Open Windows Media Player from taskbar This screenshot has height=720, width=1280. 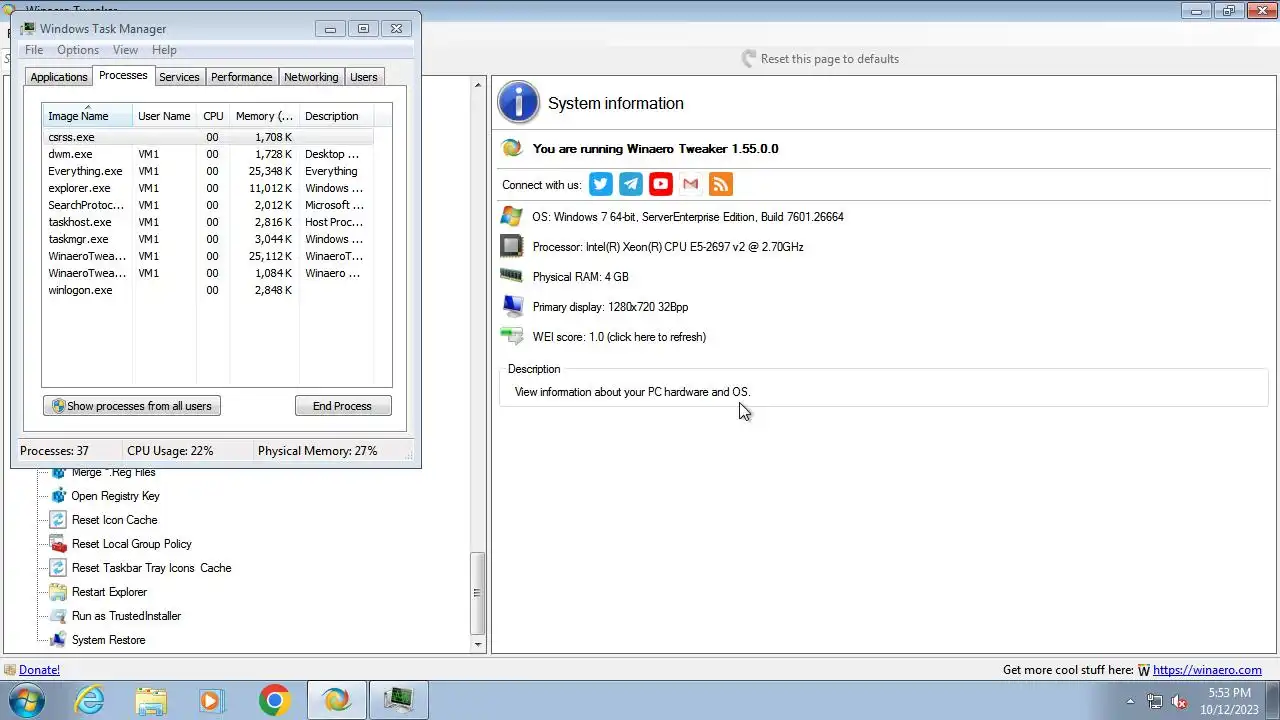[x=212, y=700]
